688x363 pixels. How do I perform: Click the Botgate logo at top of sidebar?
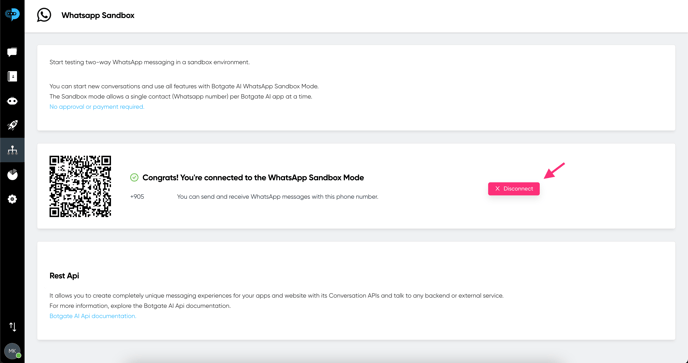tap(12, 14)
